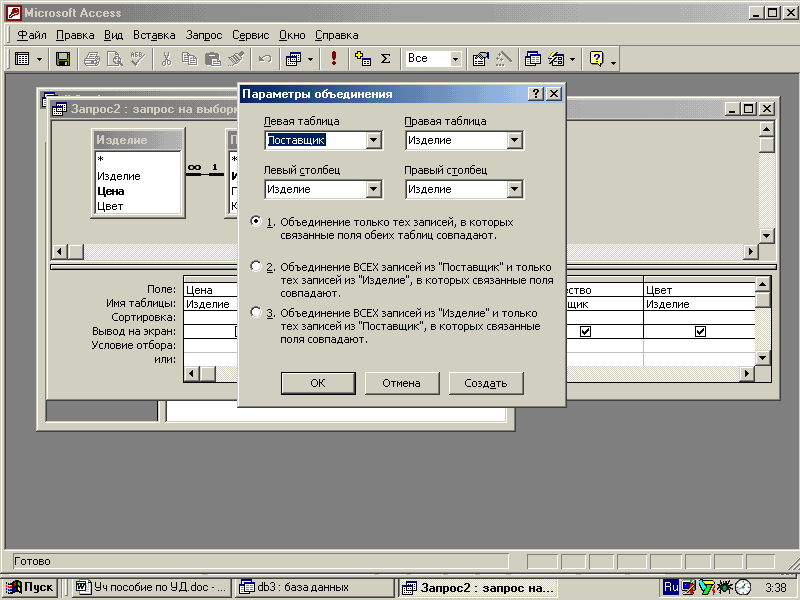The width and height of the screenshot is (800, 600).
Task: Open the Сервис menu
Action: click(251, 35)
